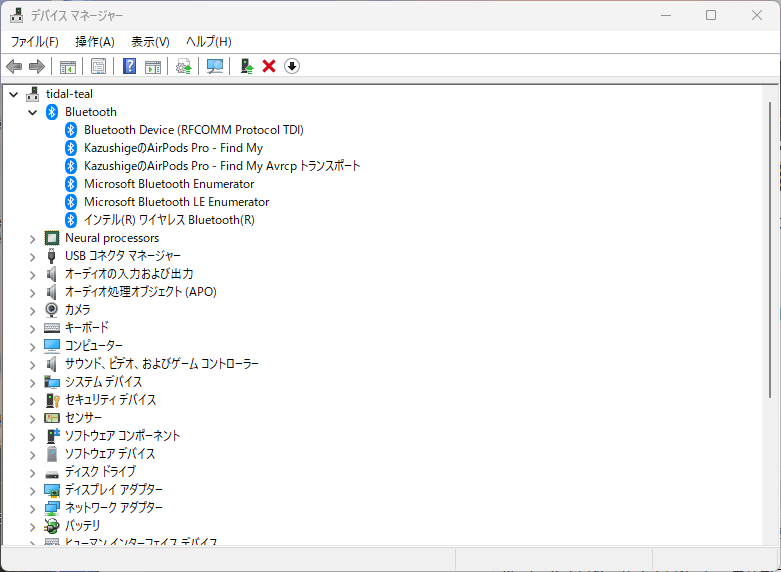Open Help via the blue question mark icon
Screen dimensions: 781x572
tap(129, 66)
